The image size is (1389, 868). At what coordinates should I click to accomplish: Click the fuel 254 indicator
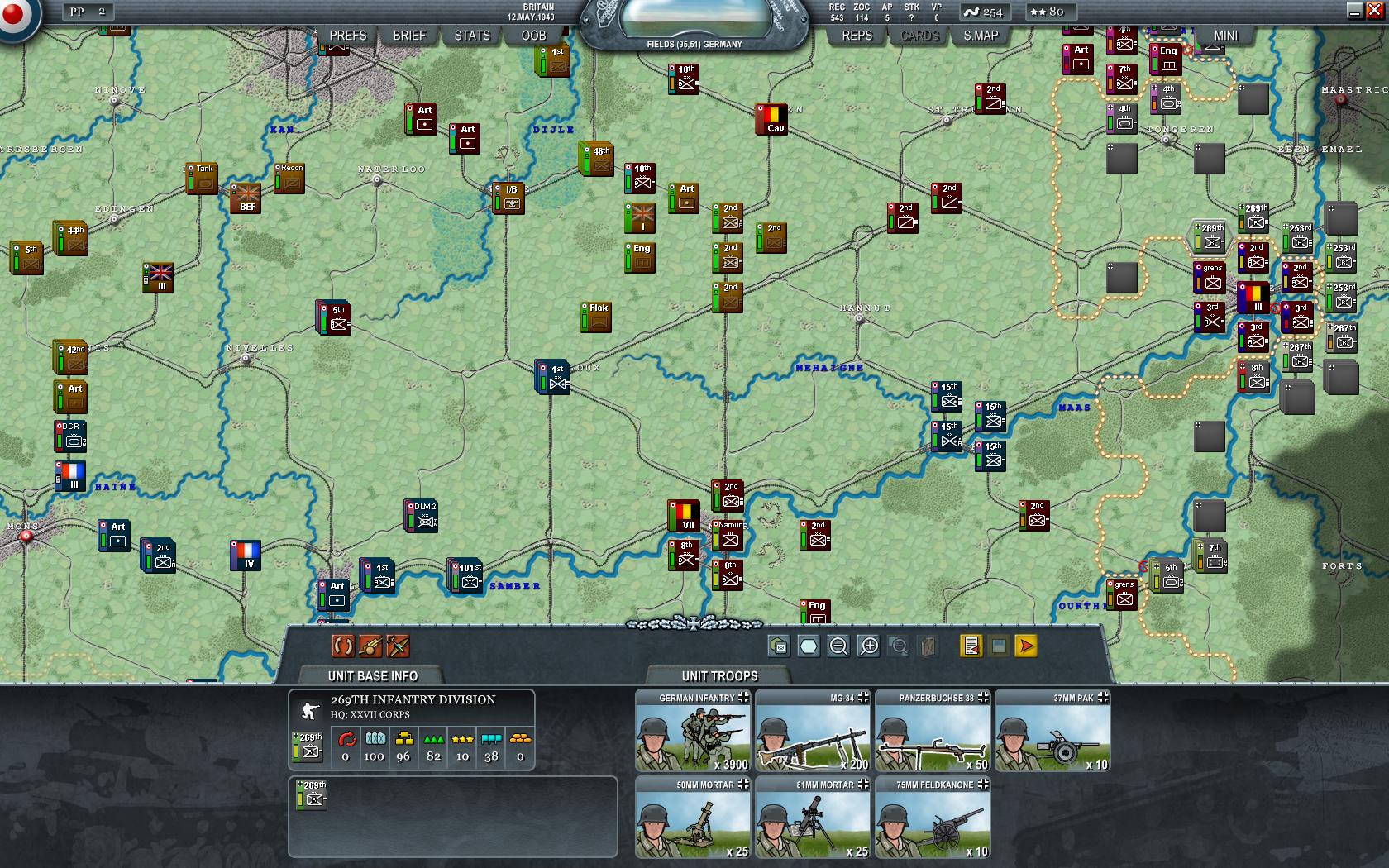pyautogui.click(x=986, y=12)
